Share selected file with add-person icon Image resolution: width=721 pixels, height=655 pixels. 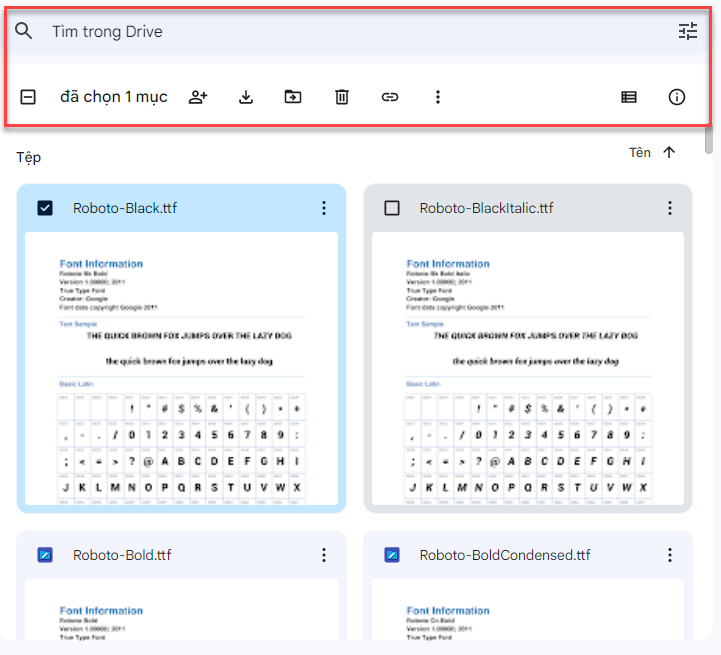click(x=198, y=97)
